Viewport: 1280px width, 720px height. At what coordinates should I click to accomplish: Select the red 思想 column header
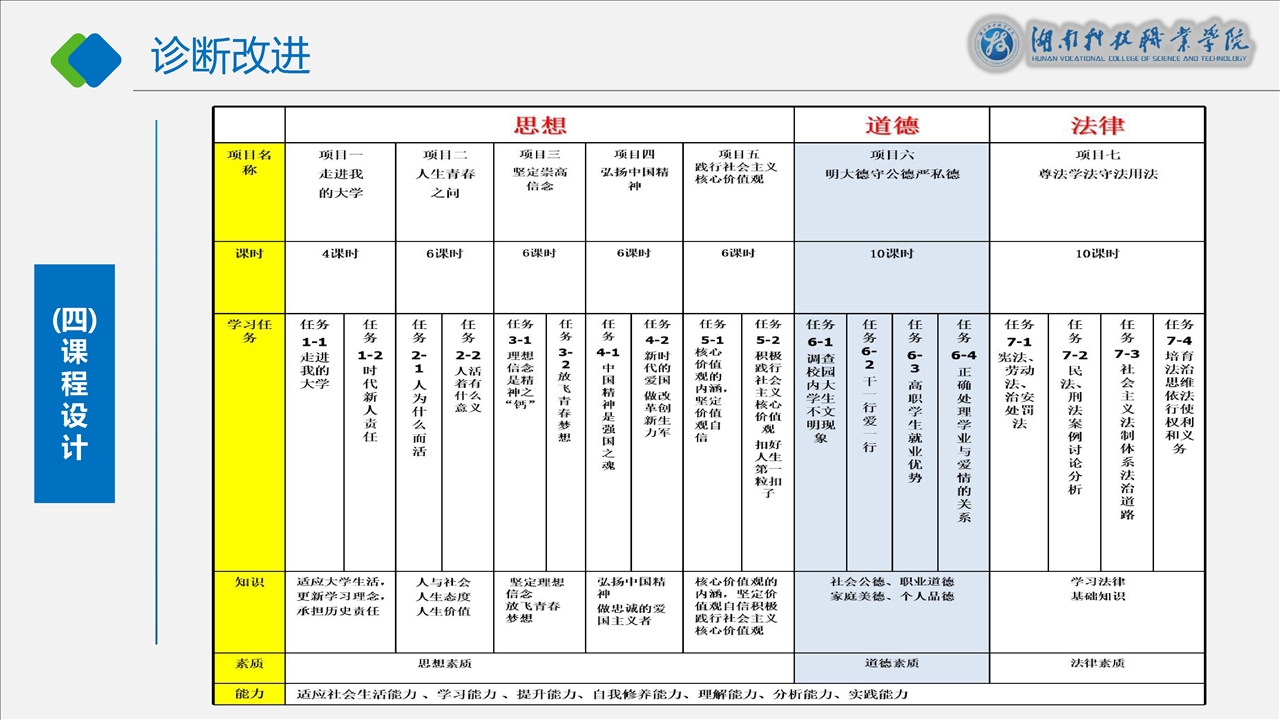540,125
